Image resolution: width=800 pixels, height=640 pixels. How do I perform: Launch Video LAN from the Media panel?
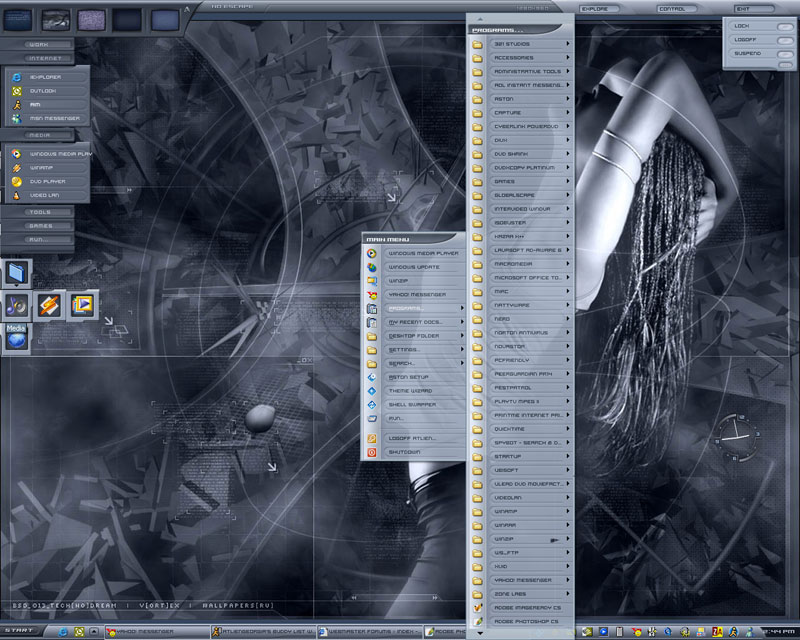45,195
